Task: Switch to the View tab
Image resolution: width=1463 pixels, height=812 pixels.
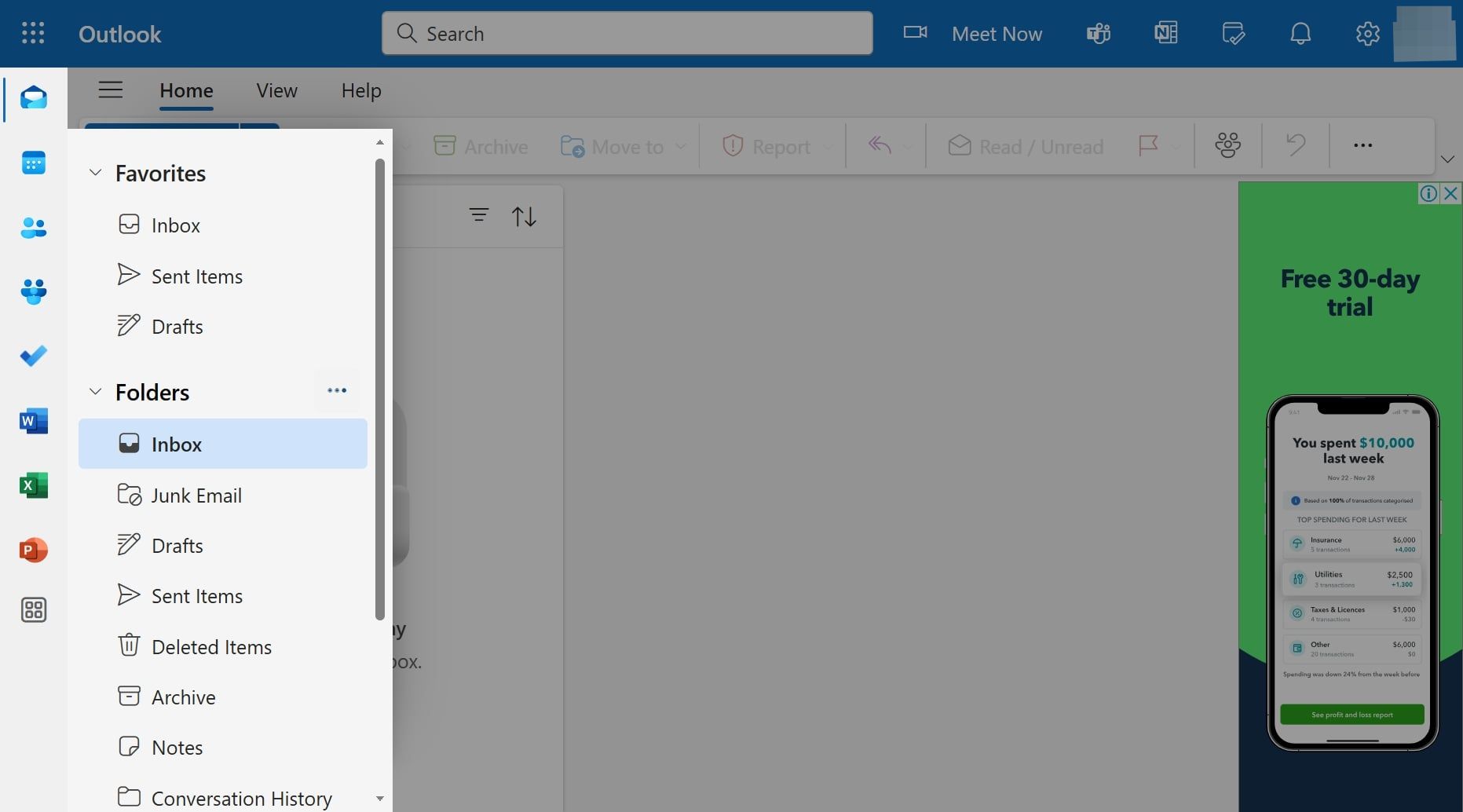Action: pyautogui.click(x=276, y=90)
